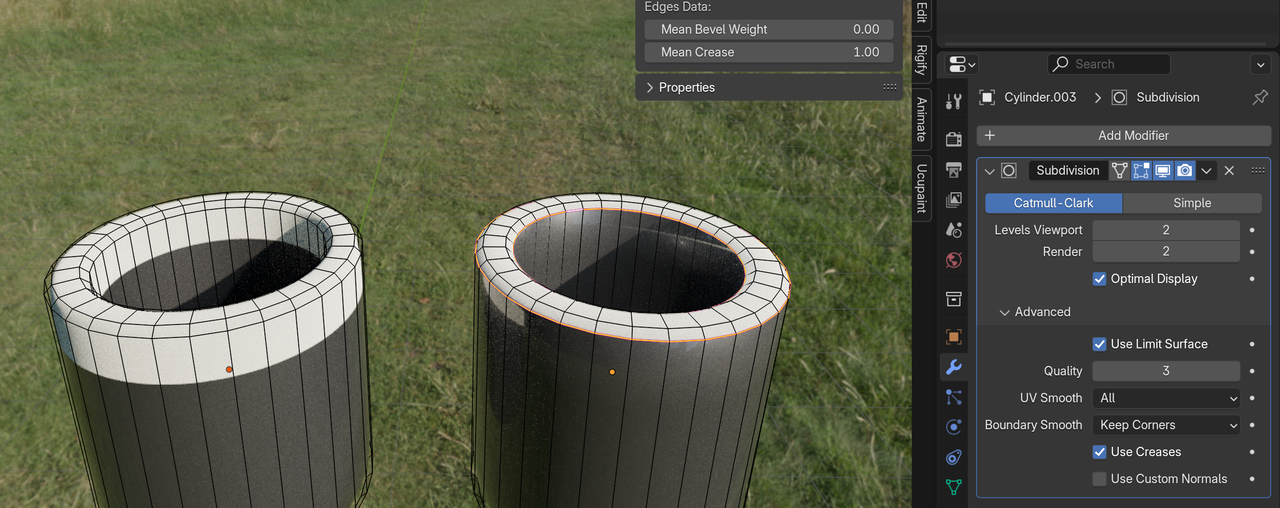Click the Subdivision modifier name field
This screenshot has width=1280, height=508.
tap(1067, 171)
